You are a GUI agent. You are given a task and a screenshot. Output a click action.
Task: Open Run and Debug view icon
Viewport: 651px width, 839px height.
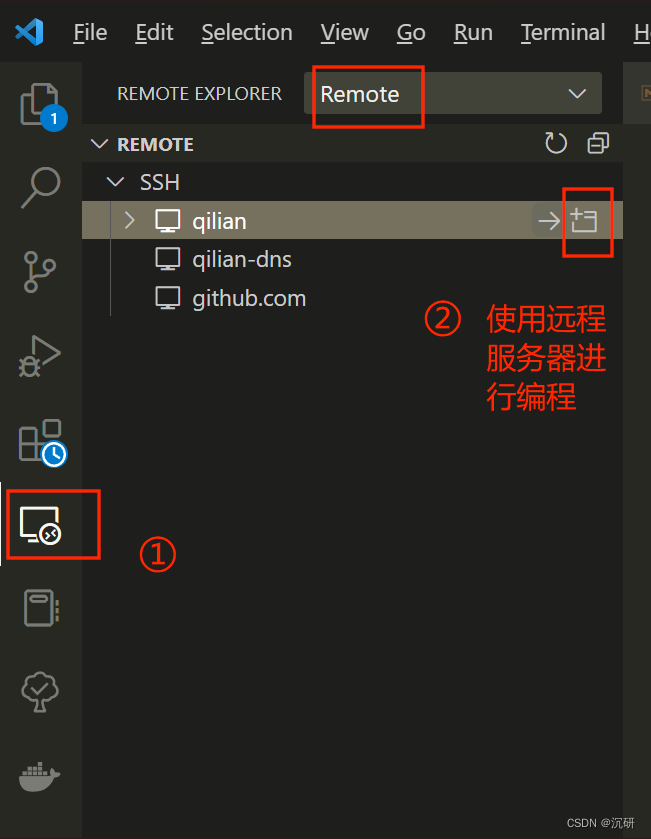click(x=40, y=356)
